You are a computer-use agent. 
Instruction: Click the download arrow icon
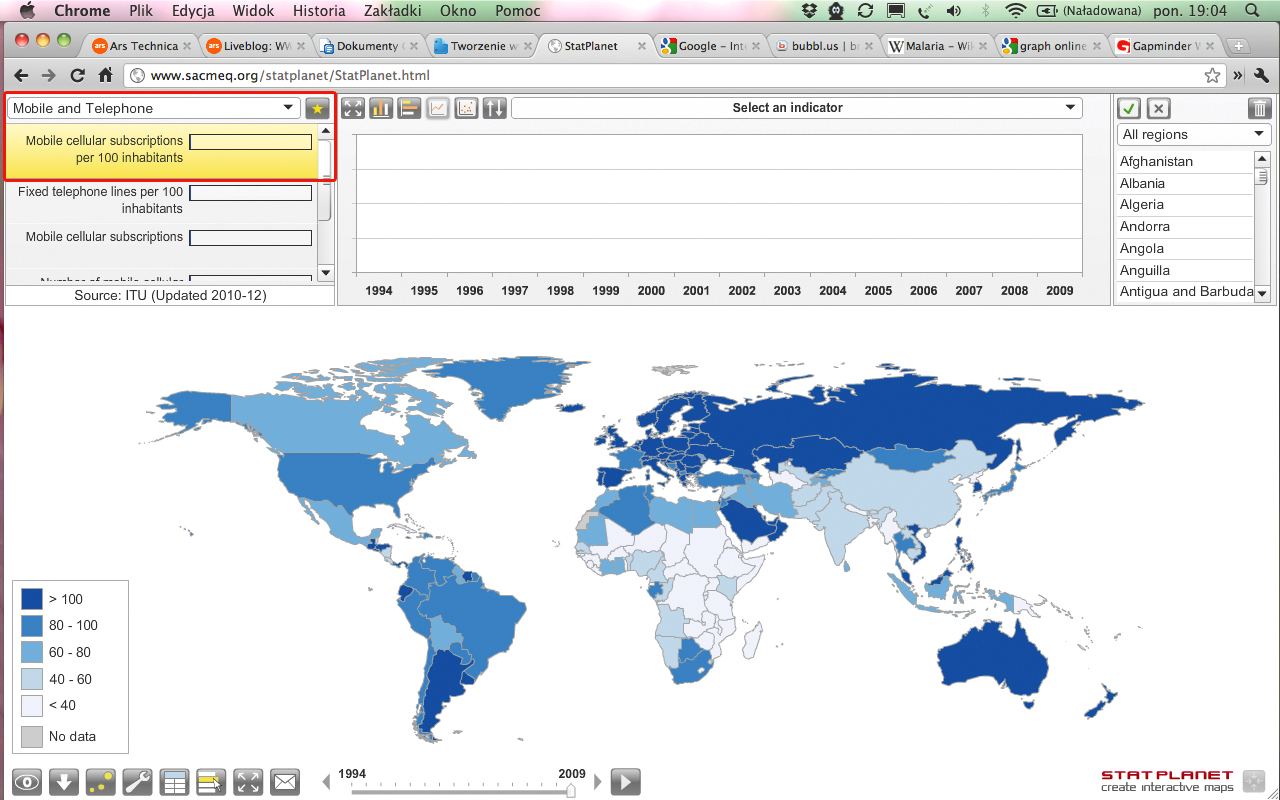tap(63, 782)
